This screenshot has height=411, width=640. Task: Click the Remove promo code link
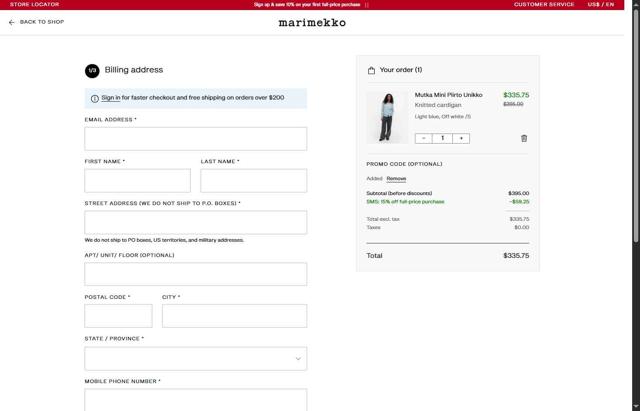[396, 179]
